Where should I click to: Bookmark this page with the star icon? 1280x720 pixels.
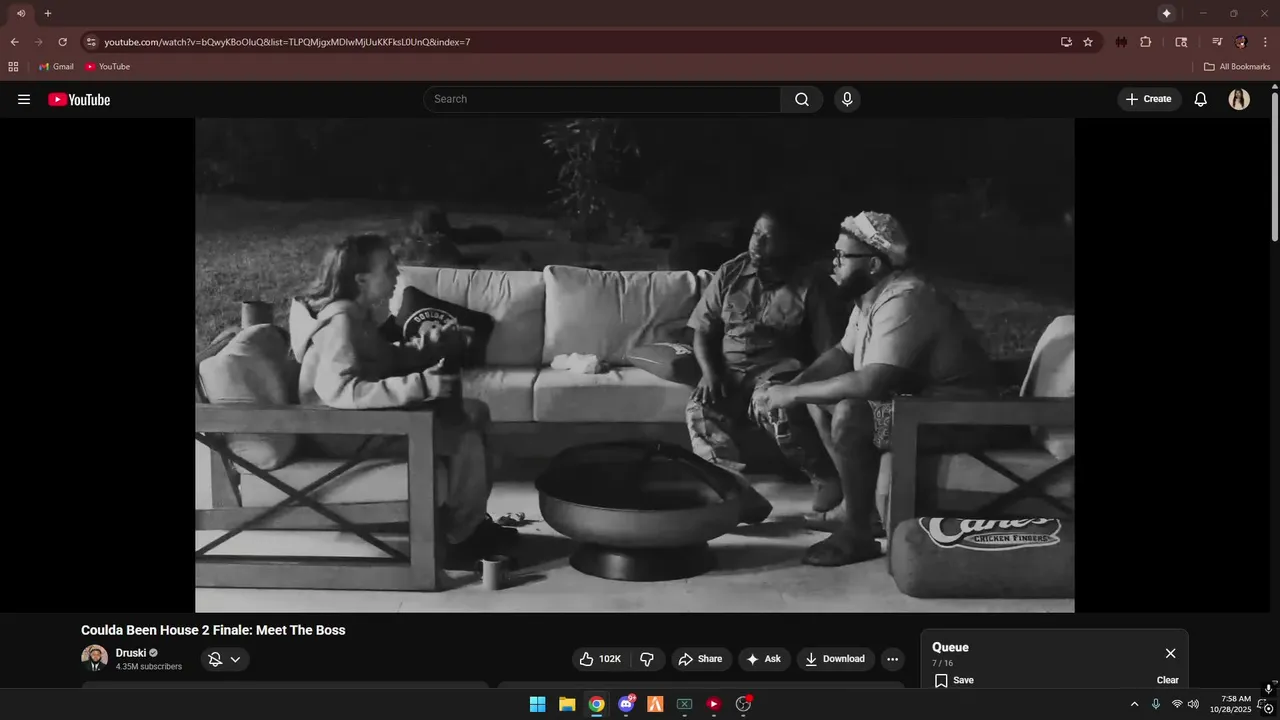(x=1088, y=42)
